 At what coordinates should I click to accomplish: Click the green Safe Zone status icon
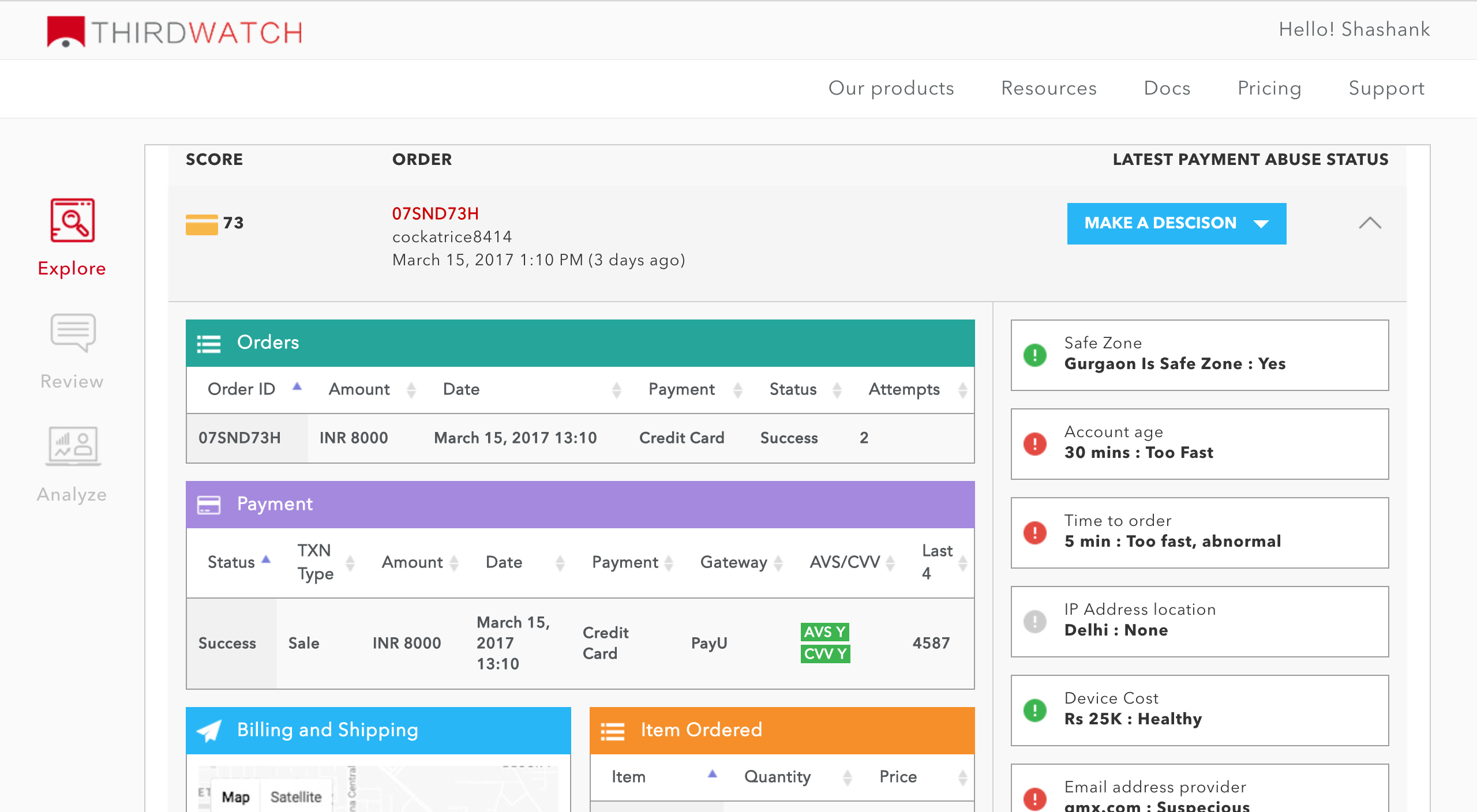[x=1035, y=355]
